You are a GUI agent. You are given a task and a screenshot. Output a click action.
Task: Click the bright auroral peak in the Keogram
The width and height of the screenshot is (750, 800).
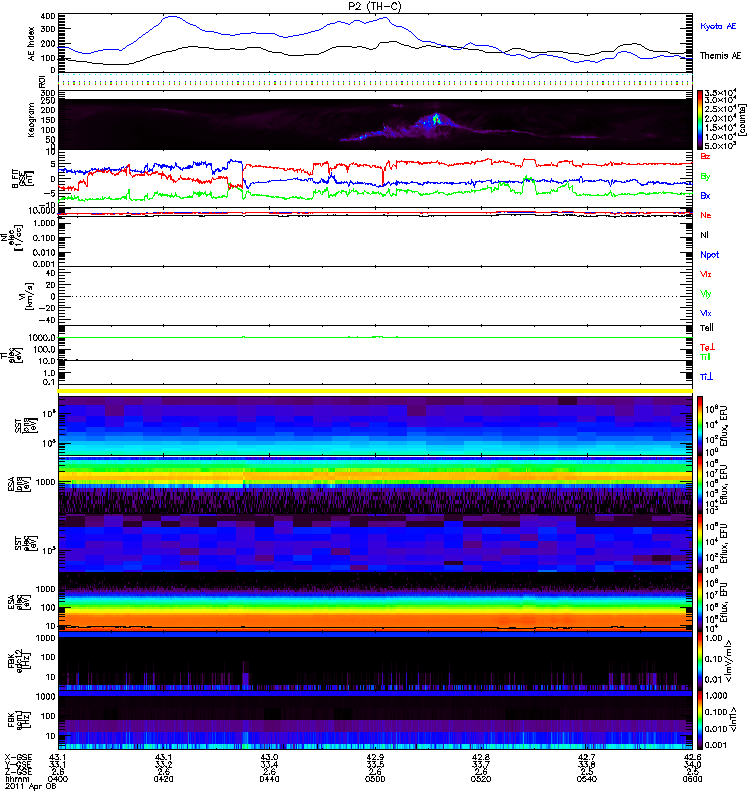tap(436, 119)
